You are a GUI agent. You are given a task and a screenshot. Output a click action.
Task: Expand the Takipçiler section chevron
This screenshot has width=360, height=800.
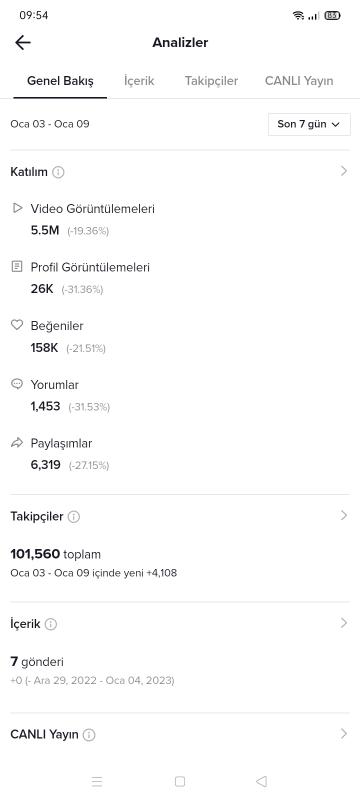click(344, 515)
